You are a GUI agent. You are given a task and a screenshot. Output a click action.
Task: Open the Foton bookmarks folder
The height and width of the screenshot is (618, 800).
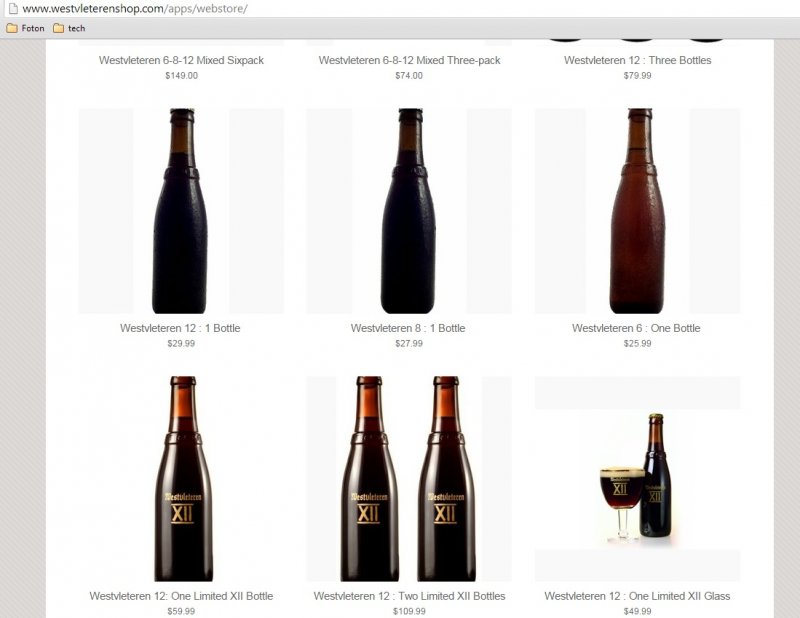click(26, 28)
